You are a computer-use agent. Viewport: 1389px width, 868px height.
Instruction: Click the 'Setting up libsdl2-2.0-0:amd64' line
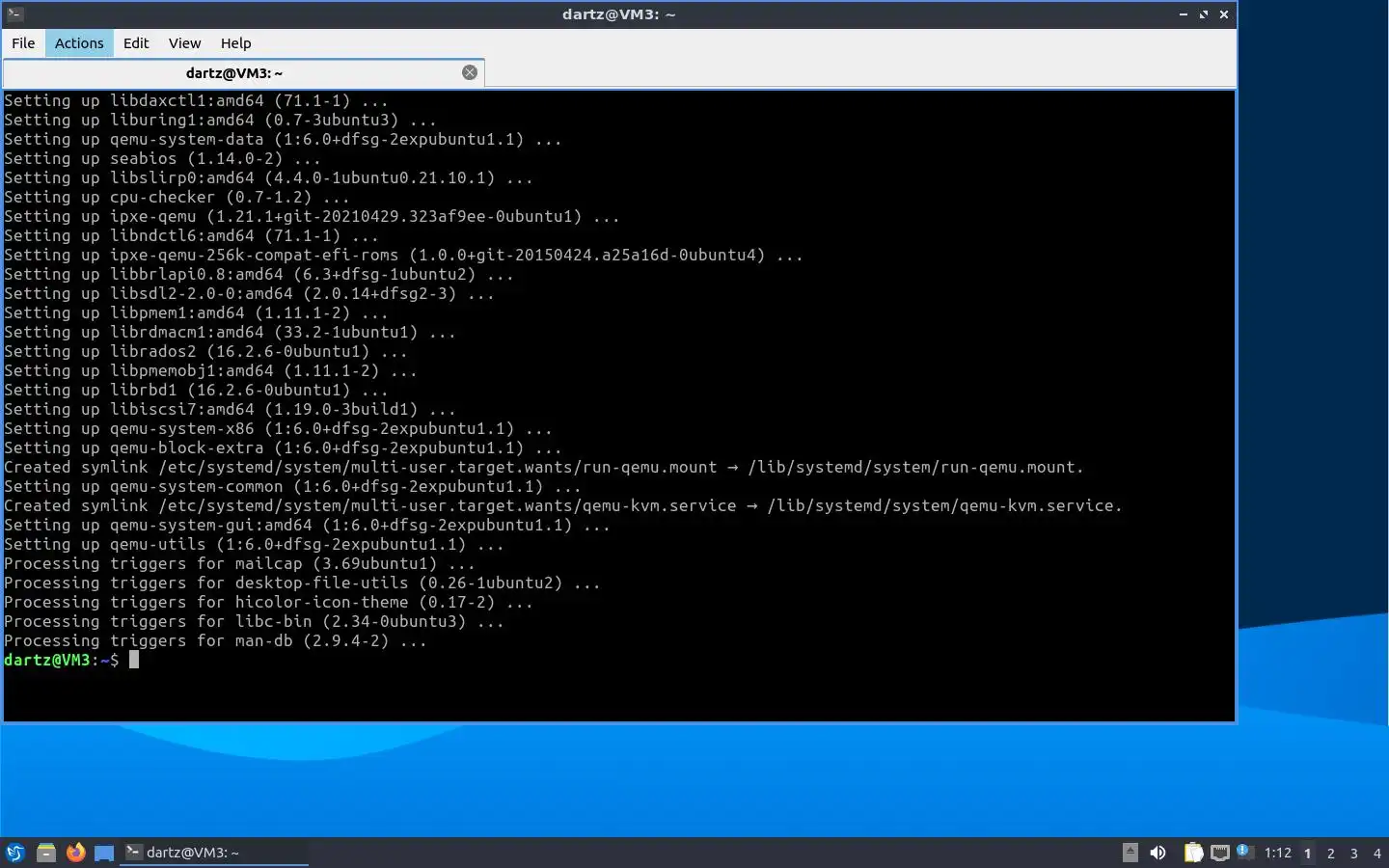point(250,293)
